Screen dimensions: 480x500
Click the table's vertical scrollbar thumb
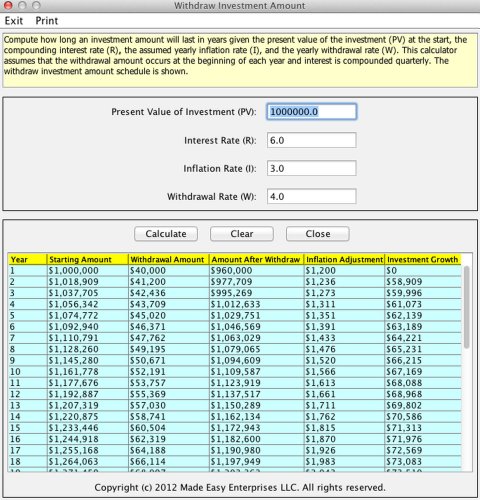click(x=467, y=307)
